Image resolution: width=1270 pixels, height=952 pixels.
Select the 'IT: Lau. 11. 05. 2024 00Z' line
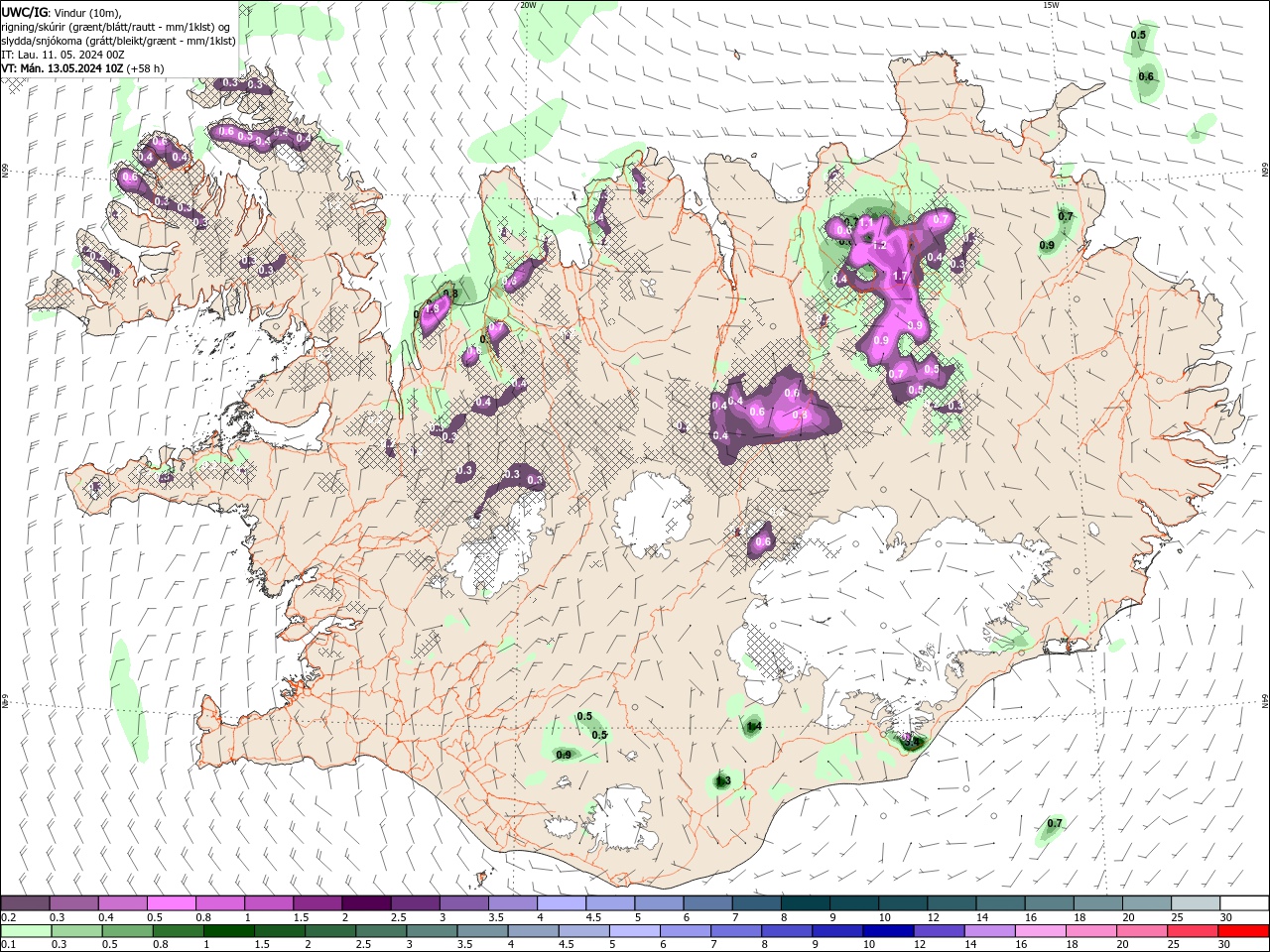(63, 55)
